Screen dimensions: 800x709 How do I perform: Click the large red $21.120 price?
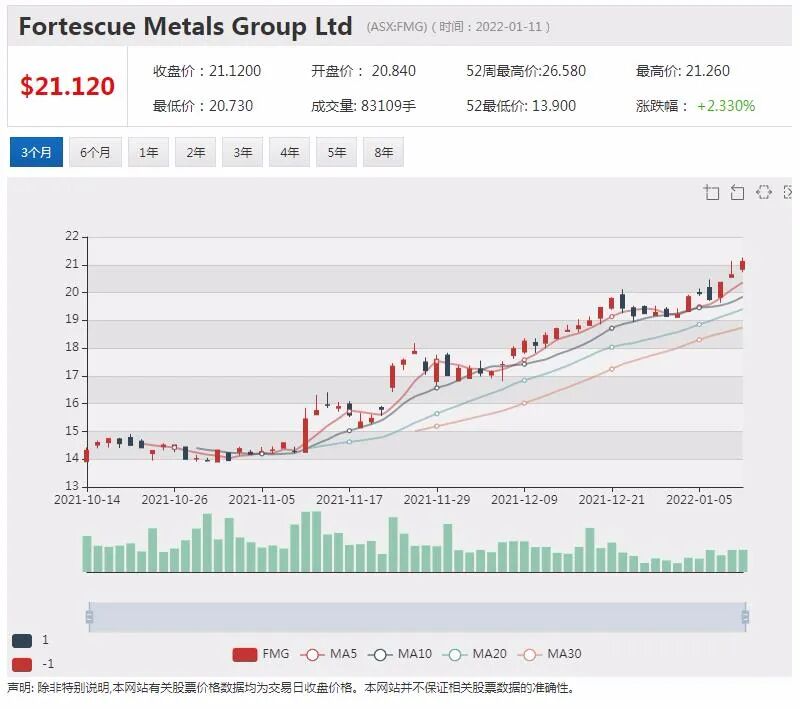[67, 86]
